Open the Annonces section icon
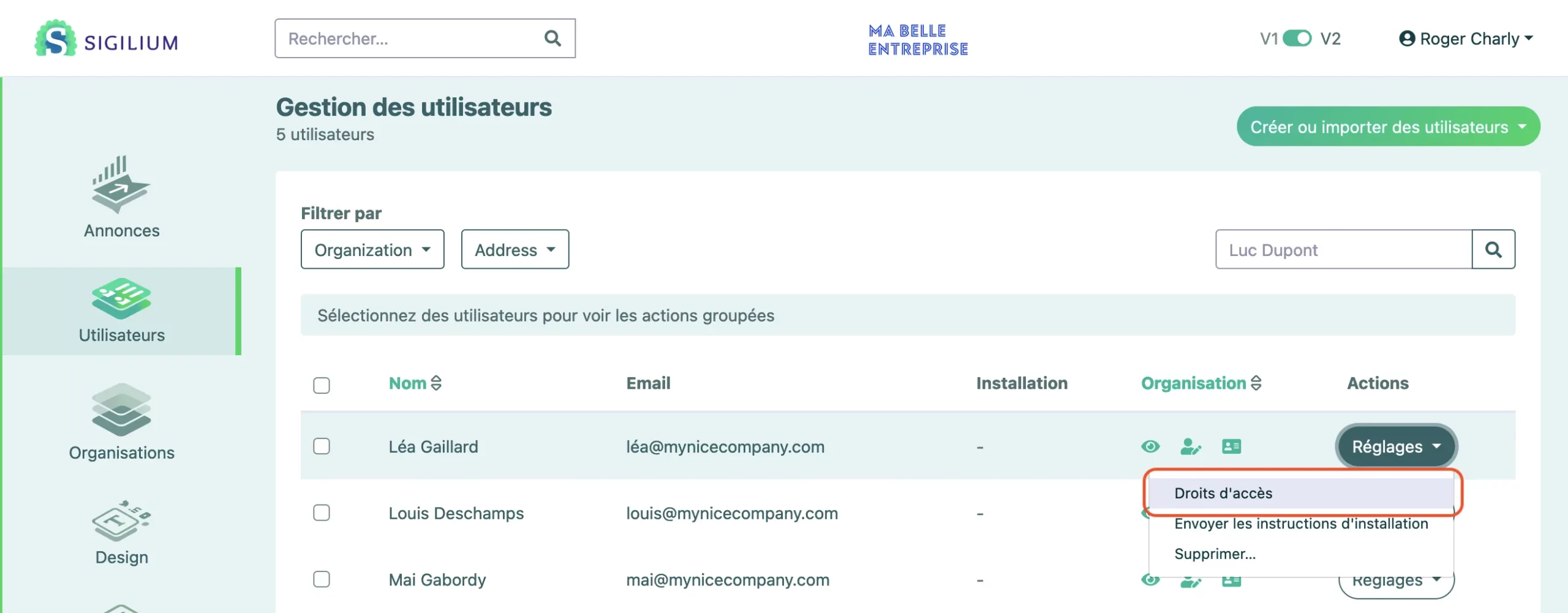1568x613 pixels. pos(121,184)
